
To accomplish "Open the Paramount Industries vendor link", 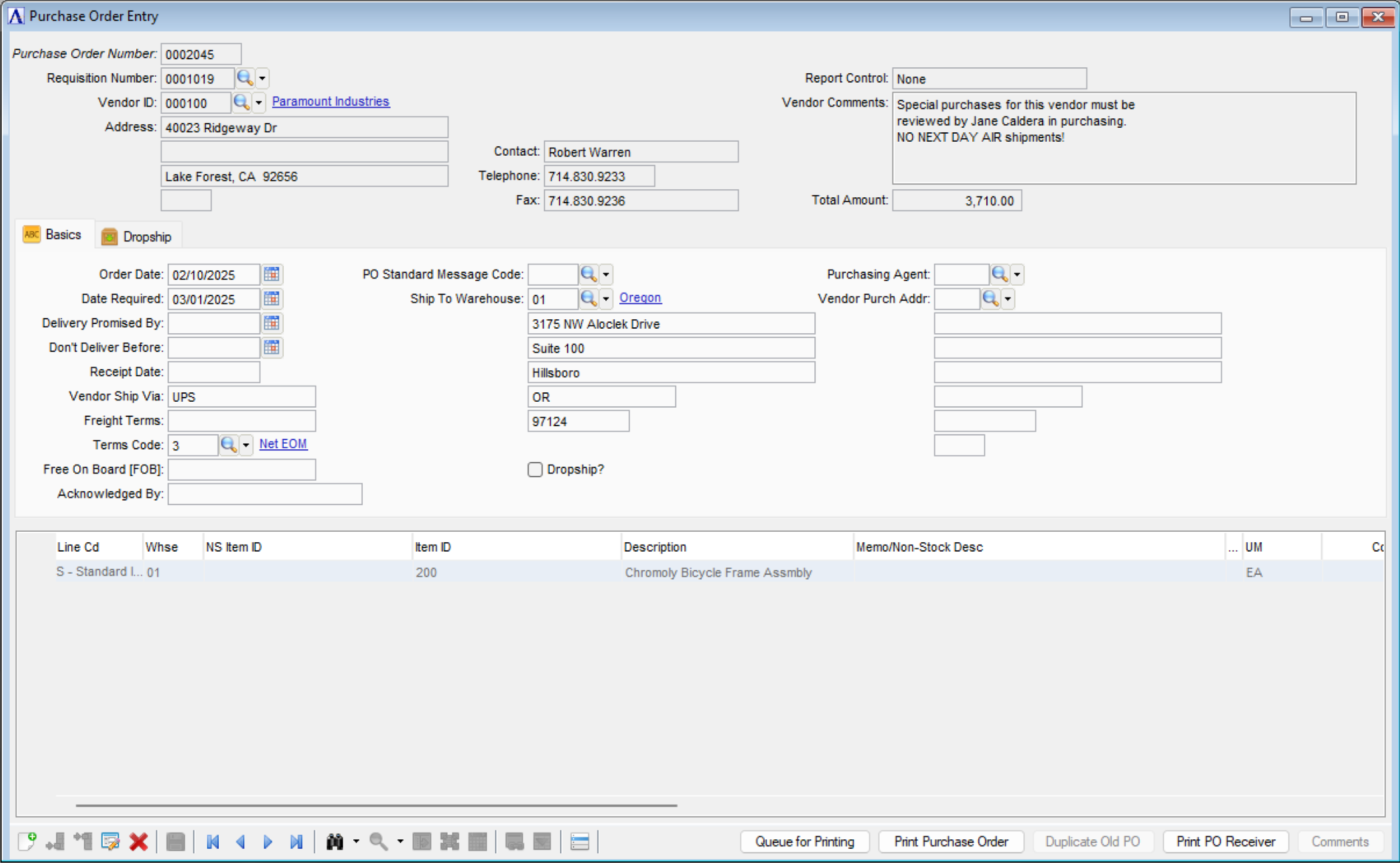I will 331,102.
